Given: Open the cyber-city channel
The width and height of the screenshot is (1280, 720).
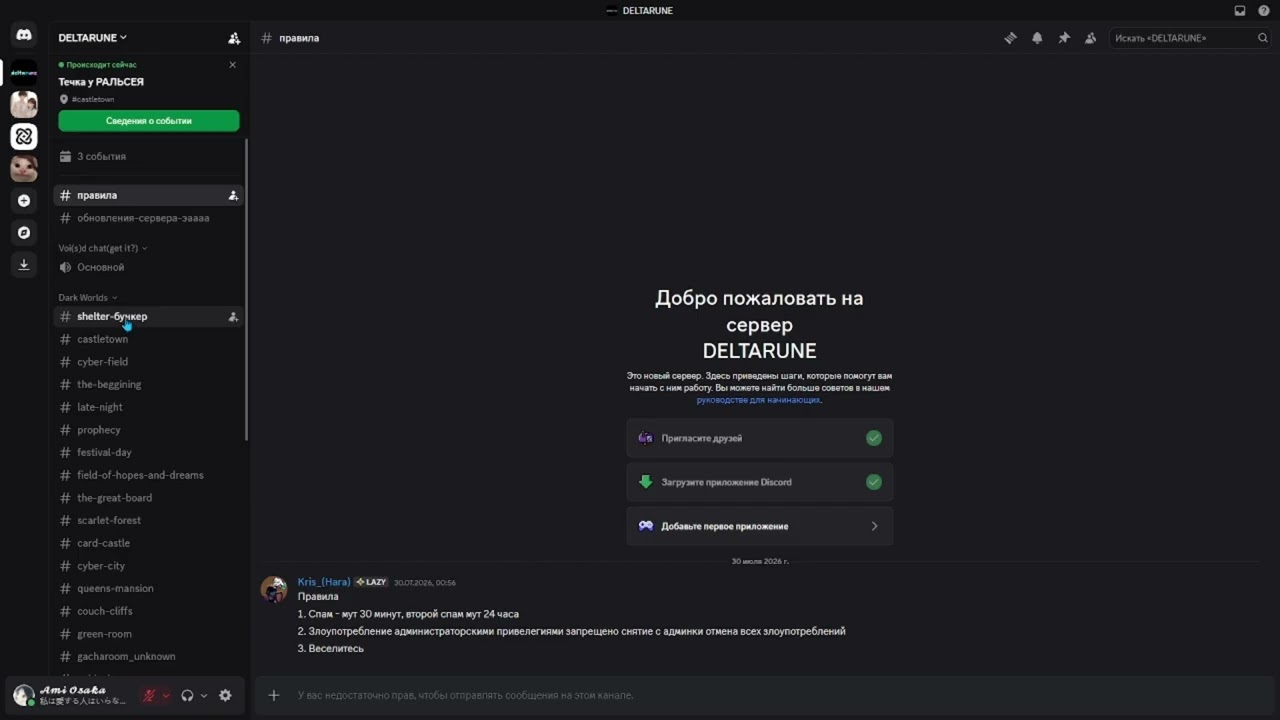Looking at the screenshot, I should coord(149,566).
